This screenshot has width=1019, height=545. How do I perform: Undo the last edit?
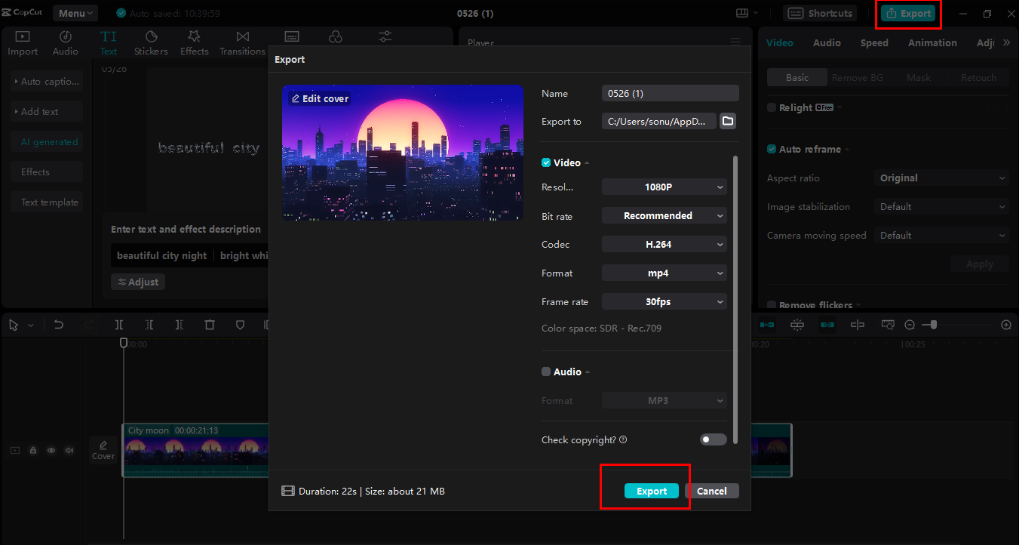[x=58, y=325]
